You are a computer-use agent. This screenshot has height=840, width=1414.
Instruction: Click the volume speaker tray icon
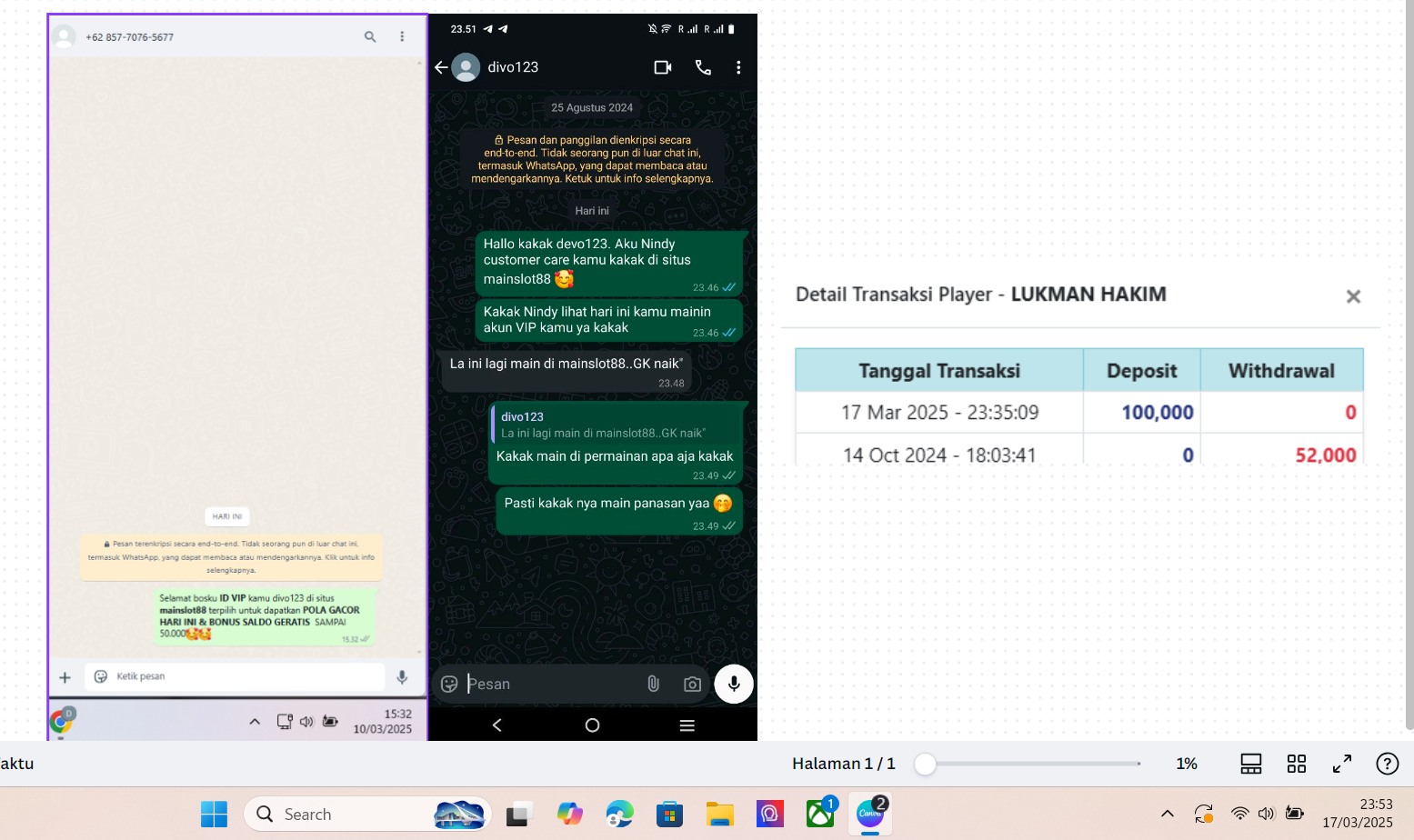(x=1266, y=814)
